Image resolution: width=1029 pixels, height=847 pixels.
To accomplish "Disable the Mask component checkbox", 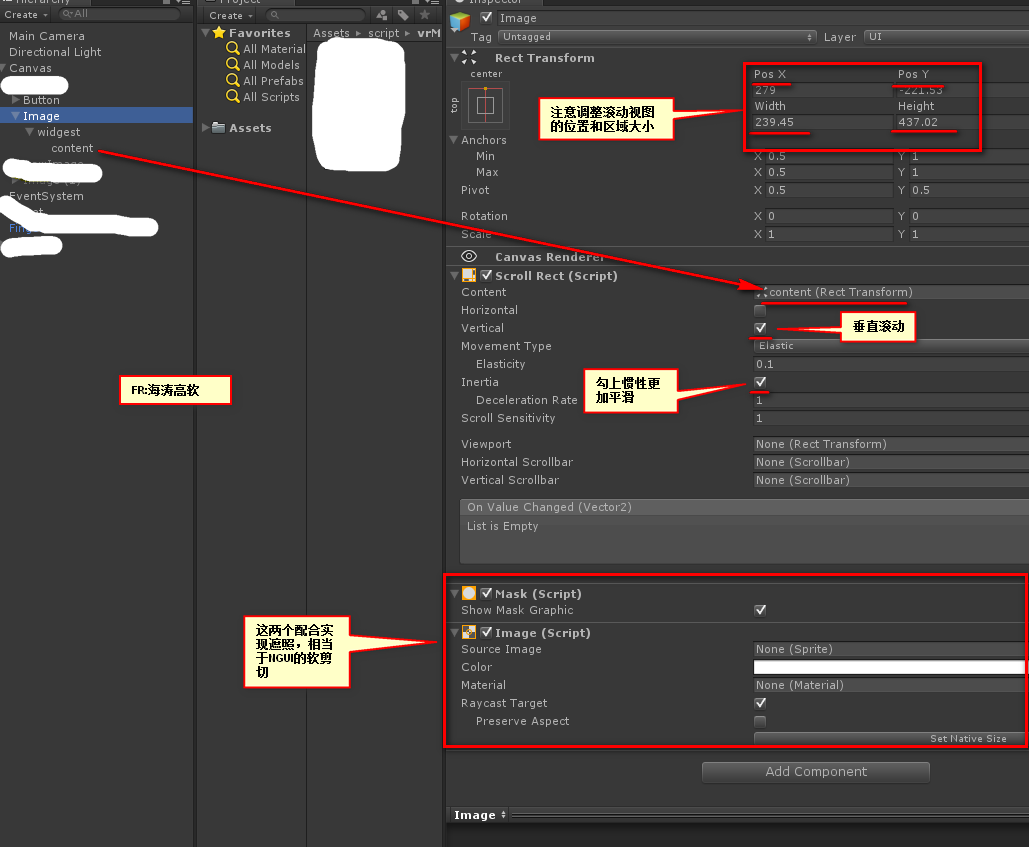I will 486,594.
